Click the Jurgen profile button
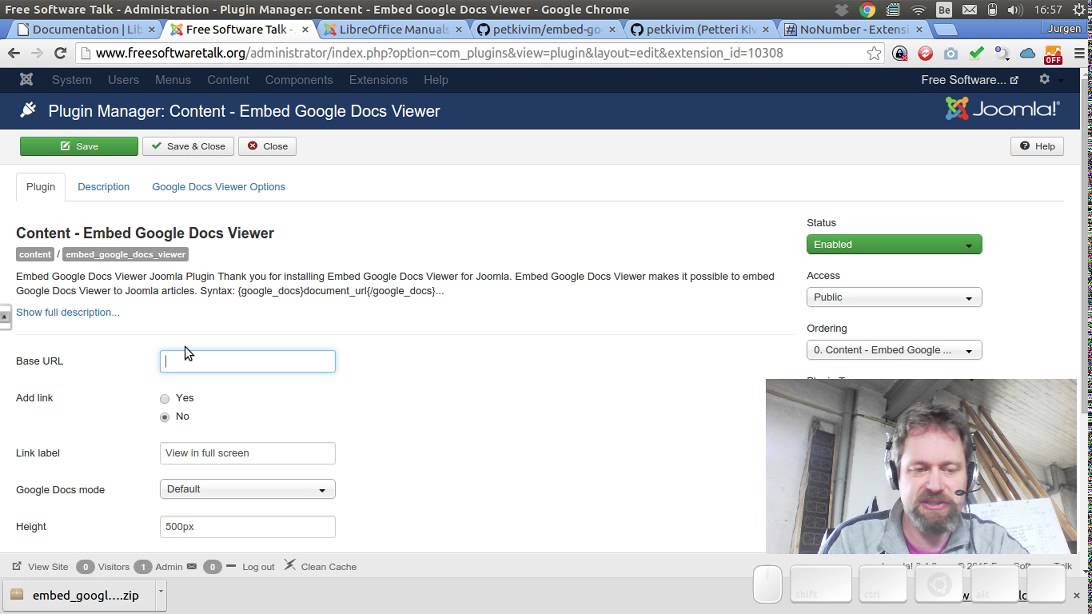This screenshot has width=1092, height=614. [x=1063, y=29]
